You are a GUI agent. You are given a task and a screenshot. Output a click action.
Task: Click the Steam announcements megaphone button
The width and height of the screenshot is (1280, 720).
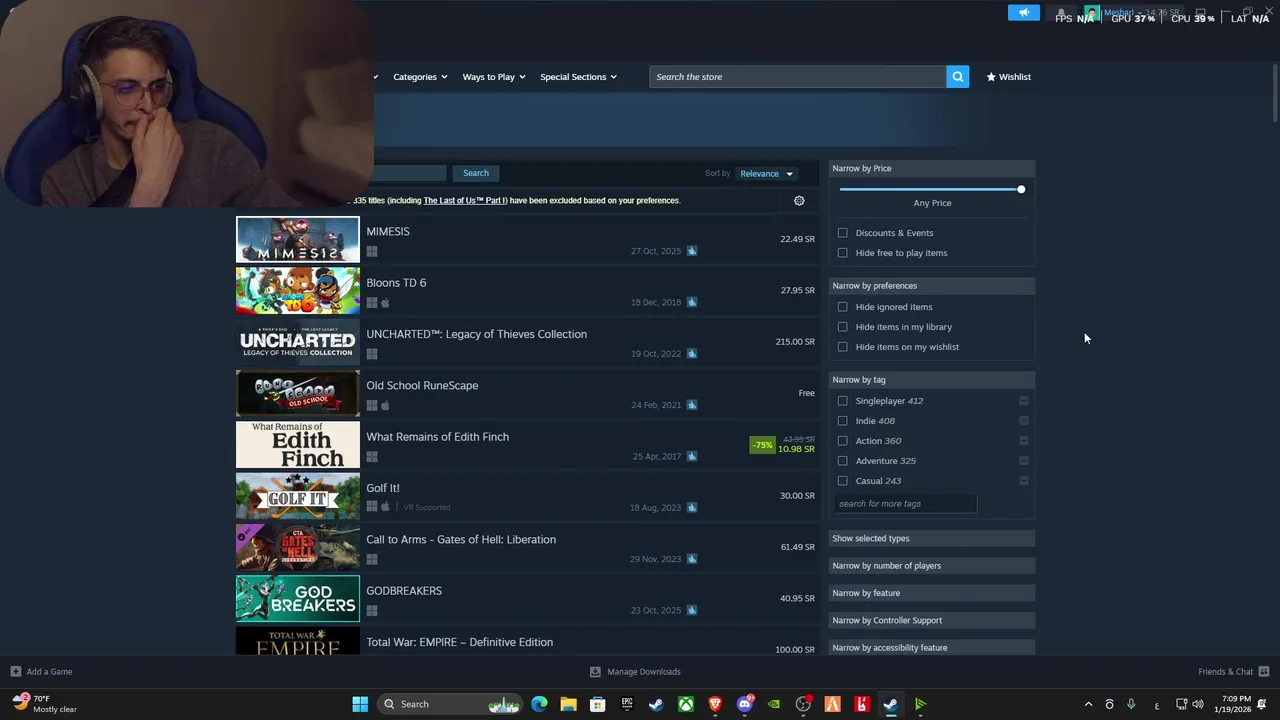click(x=1024, y=13)
